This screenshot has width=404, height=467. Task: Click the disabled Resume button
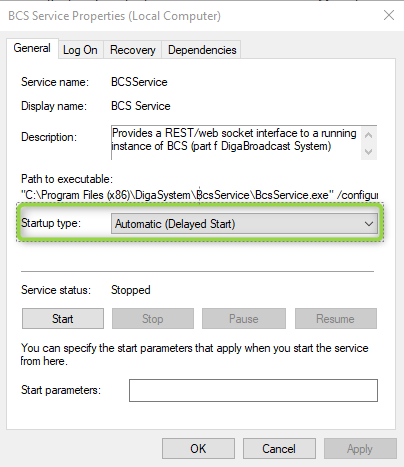click(336, 319)
